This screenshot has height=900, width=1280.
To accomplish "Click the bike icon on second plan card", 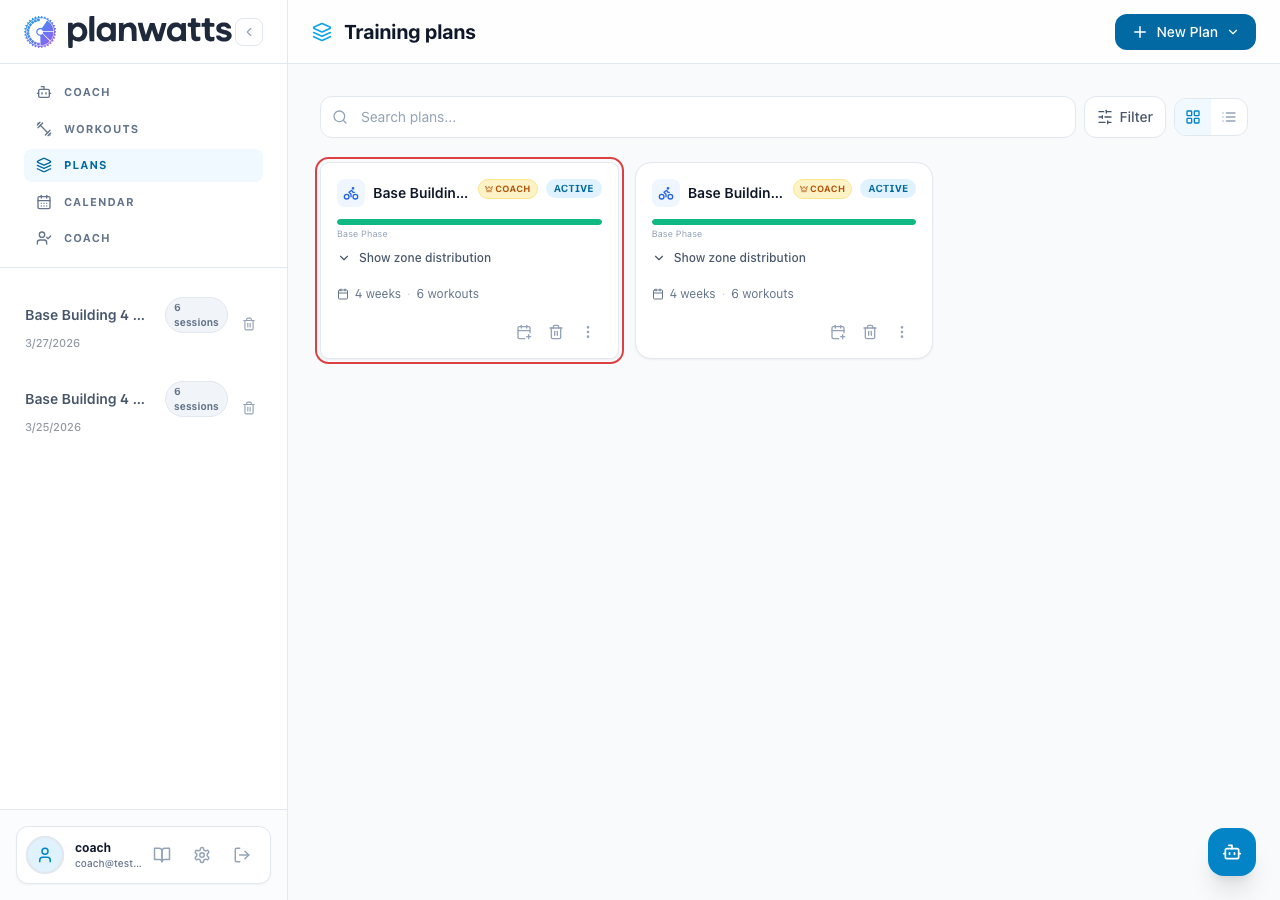I will 666,193.
